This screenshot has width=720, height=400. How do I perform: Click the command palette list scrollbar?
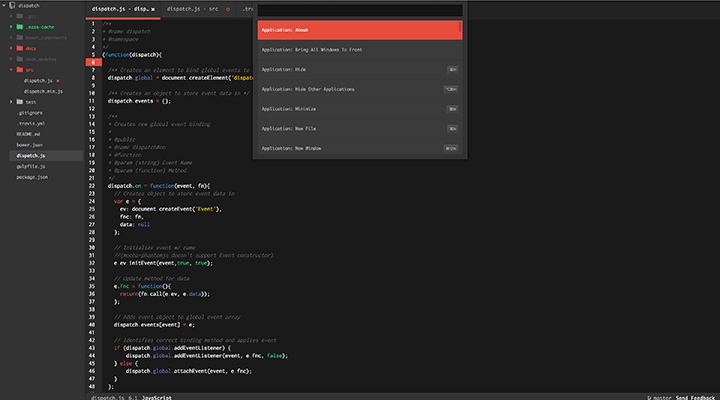pyautogui.click(x=460, y=27)
